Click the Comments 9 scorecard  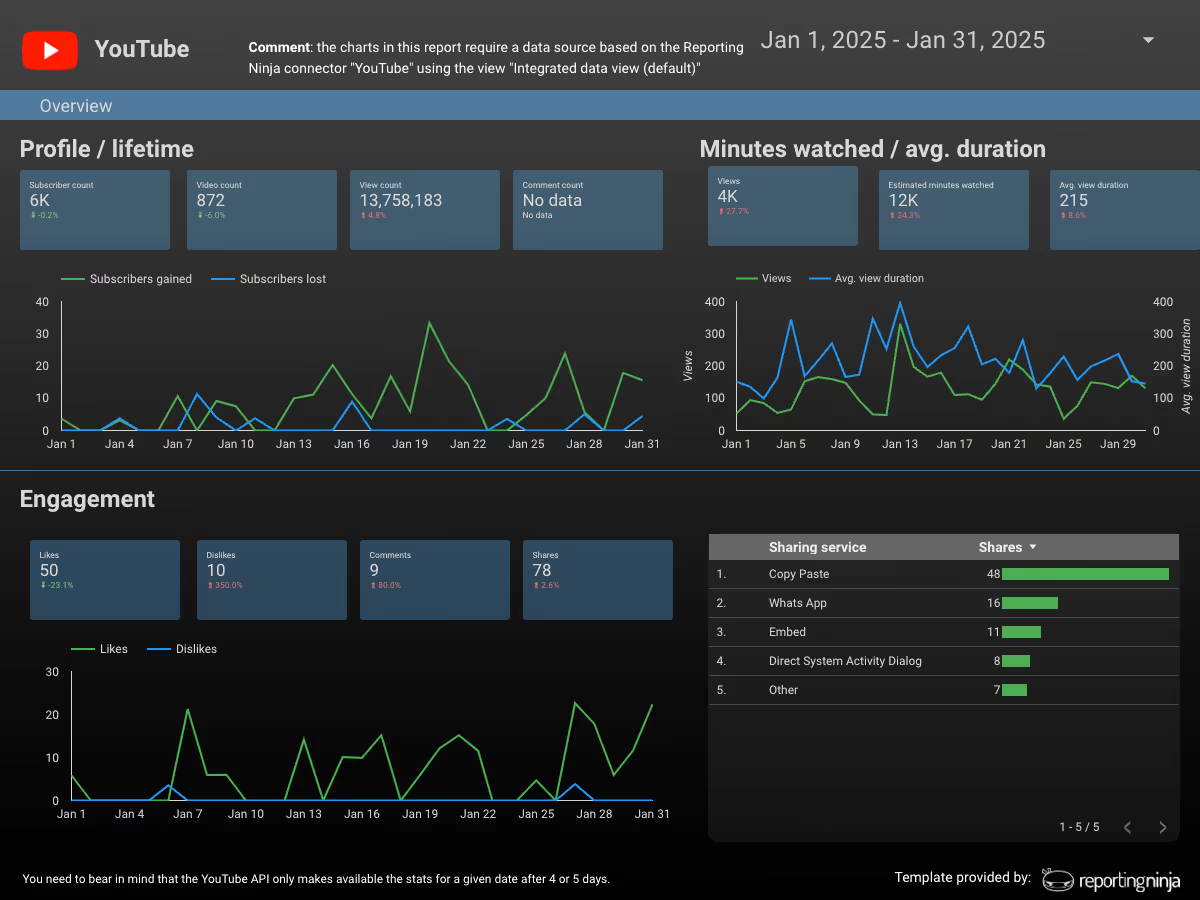point(435,580)
